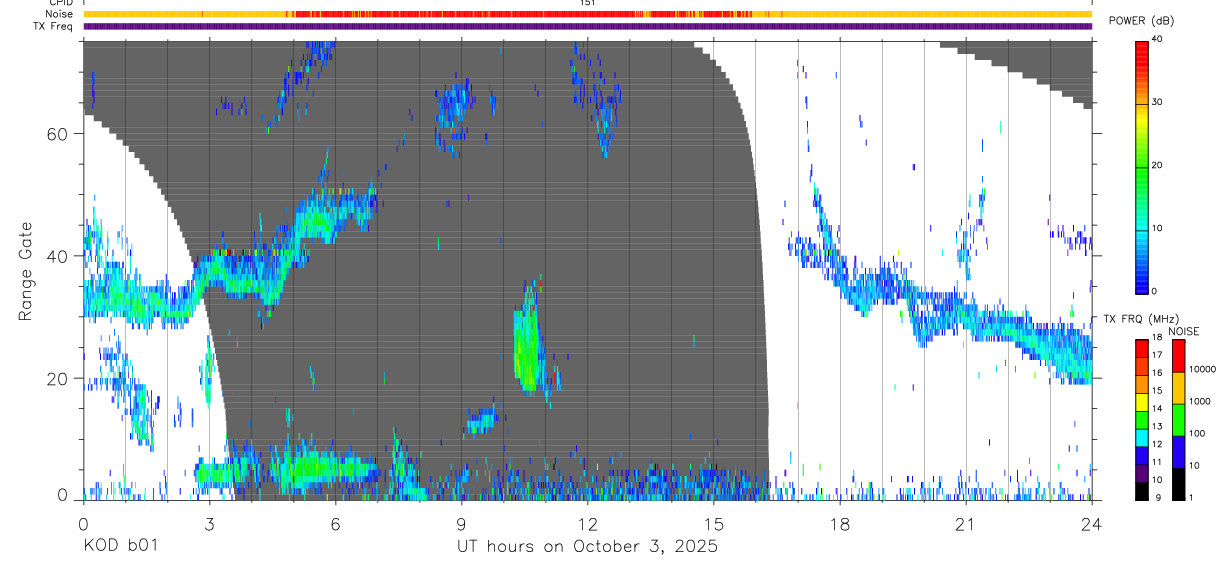Click the x-axis tick label '24'
1228x567 pixels.
click(x=1091, y=523)
